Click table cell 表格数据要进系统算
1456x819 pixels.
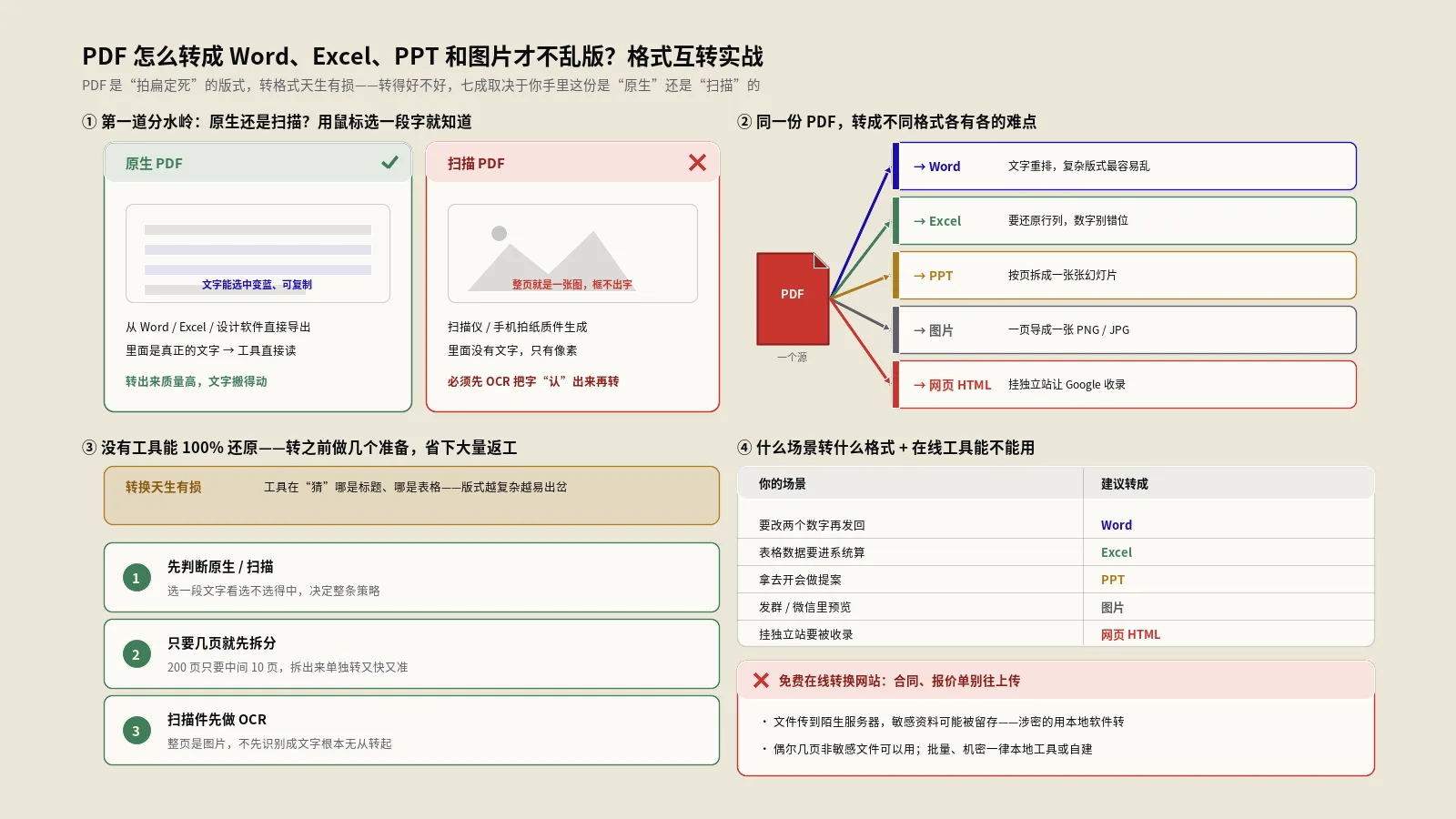click(812, 552)
